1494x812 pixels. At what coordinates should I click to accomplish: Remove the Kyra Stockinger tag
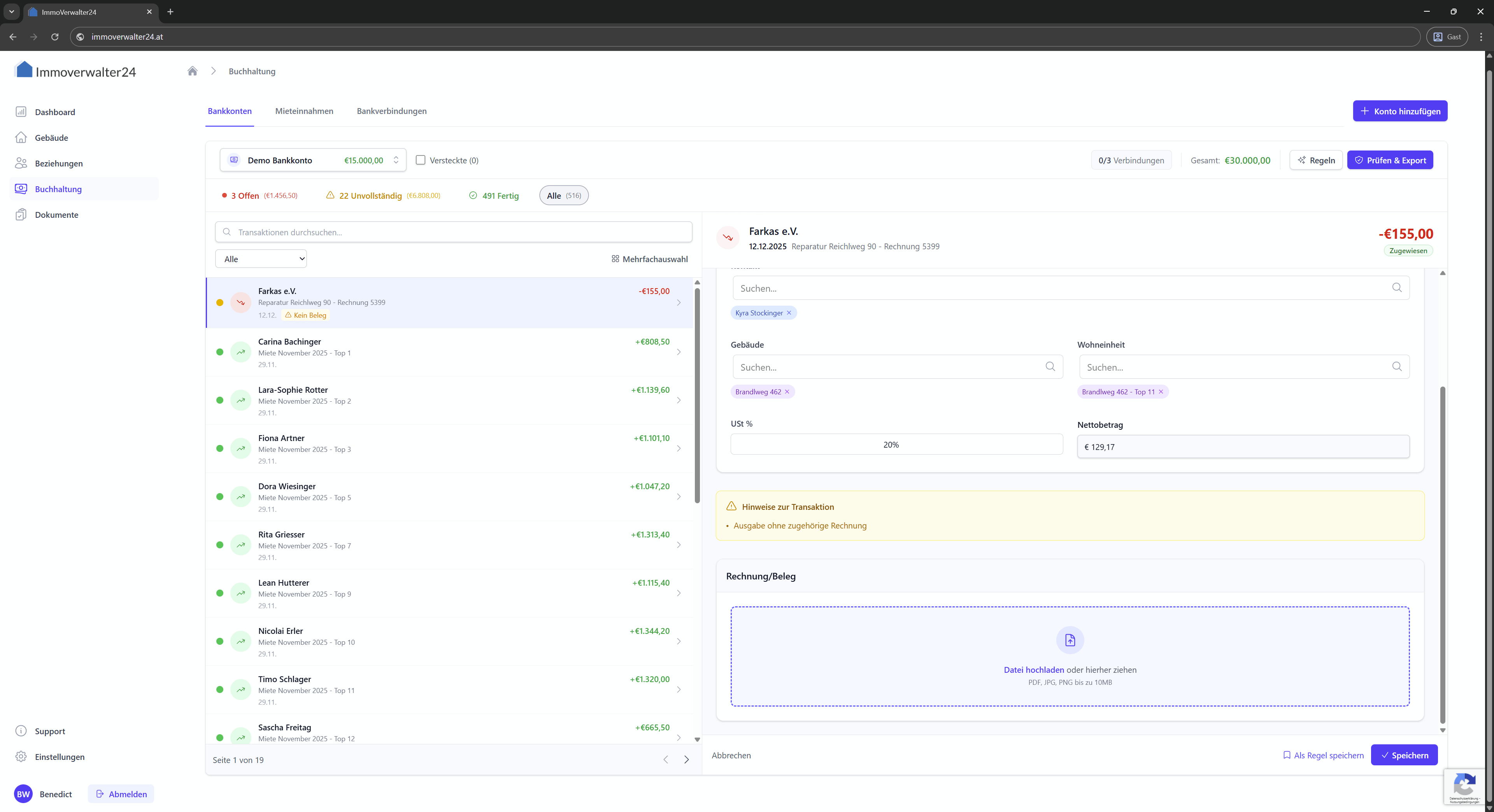coord(789,313)
